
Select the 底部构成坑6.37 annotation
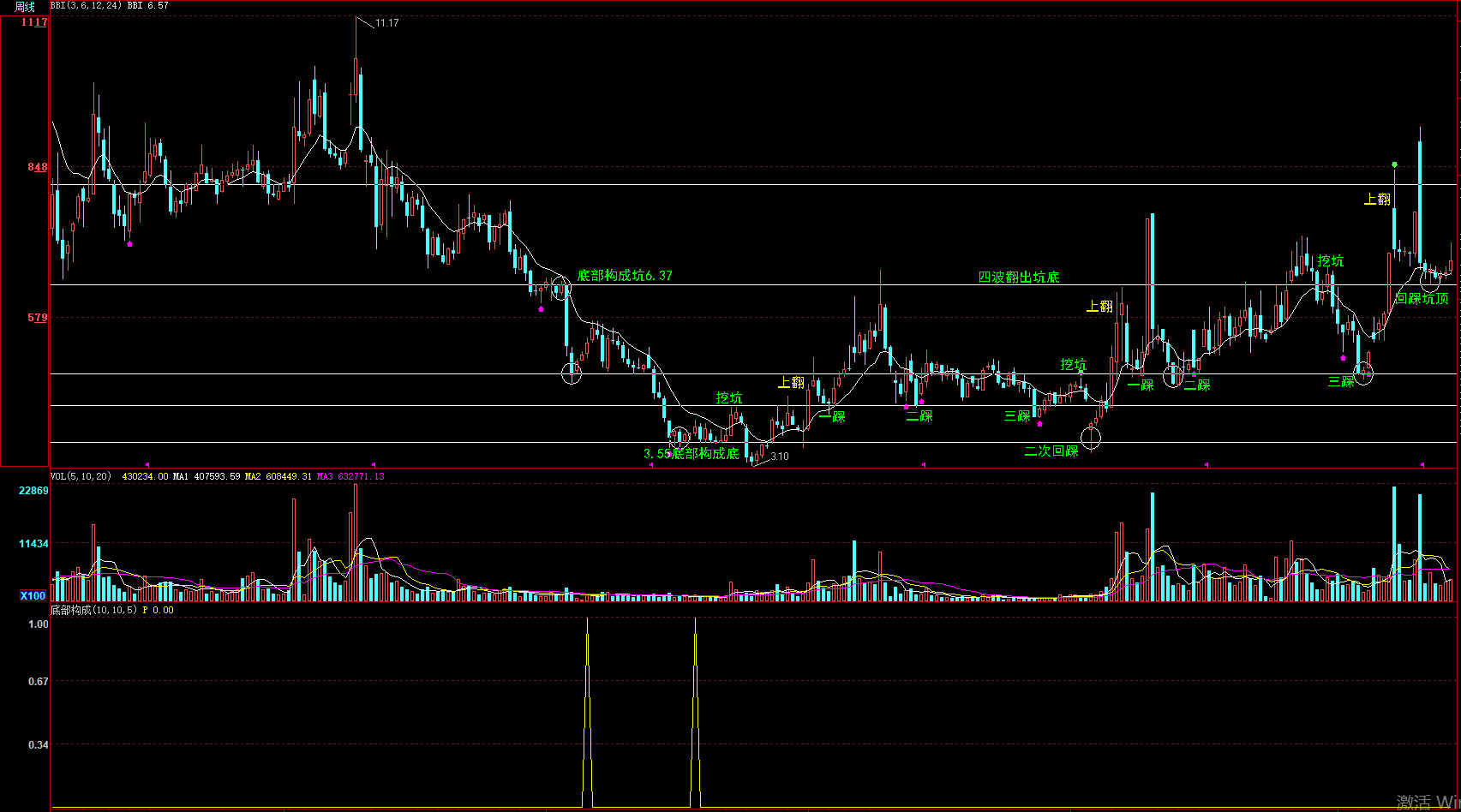point(625,276)
